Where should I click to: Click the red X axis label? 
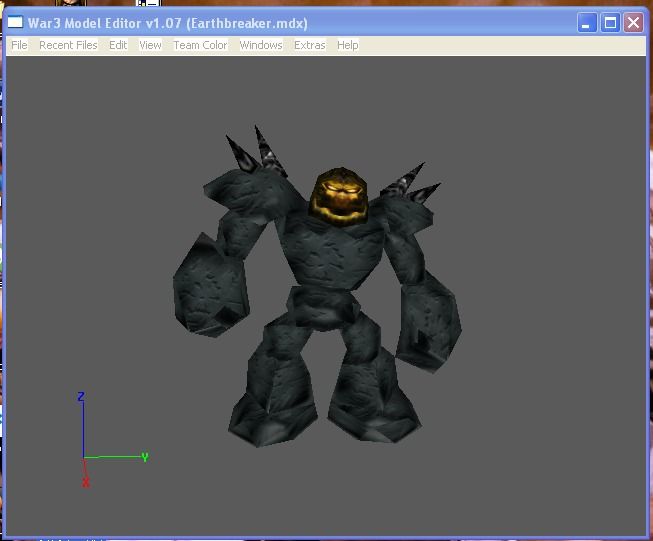click(85, 482)
